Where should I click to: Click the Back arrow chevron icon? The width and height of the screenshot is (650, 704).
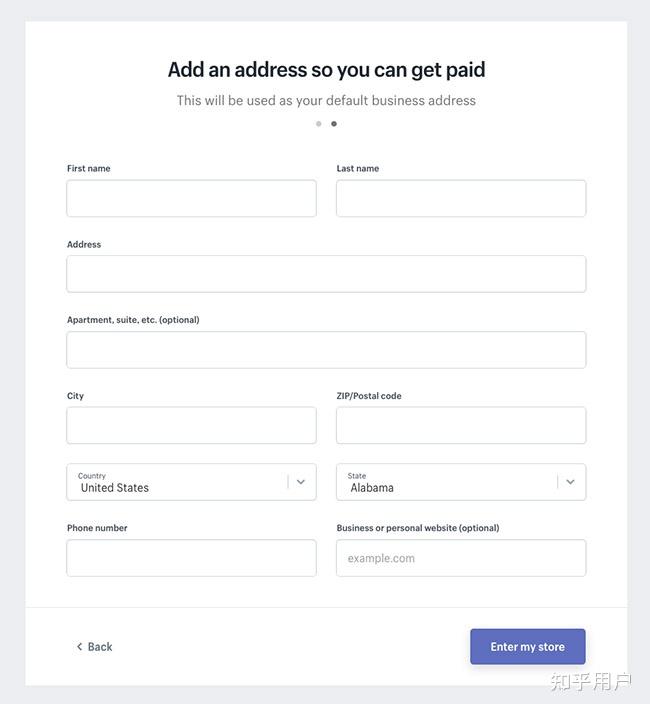point(79,647)
